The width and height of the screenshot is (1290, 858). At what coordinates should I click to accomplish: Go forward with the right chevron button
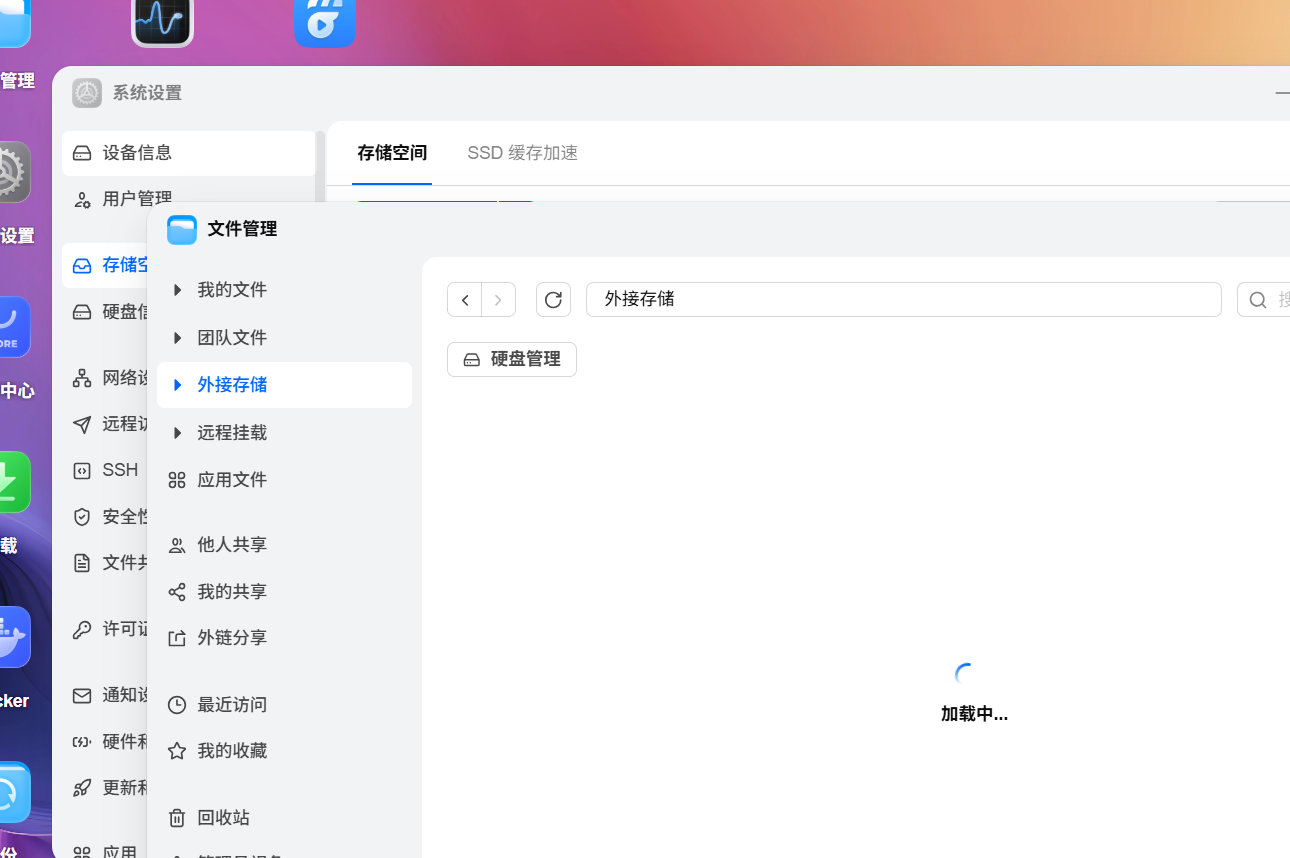[x=498, y=300]
